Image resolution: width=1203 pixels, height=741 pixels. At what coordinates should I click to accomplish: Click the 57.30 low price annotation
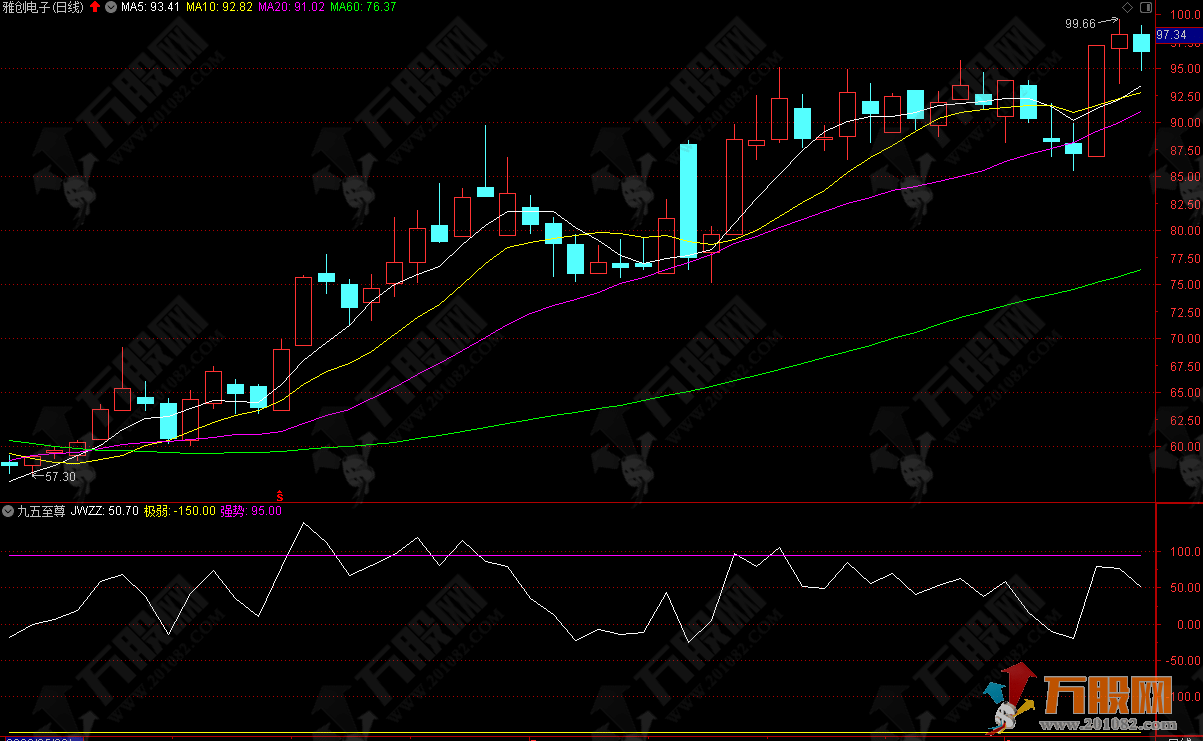coord(61,477)
